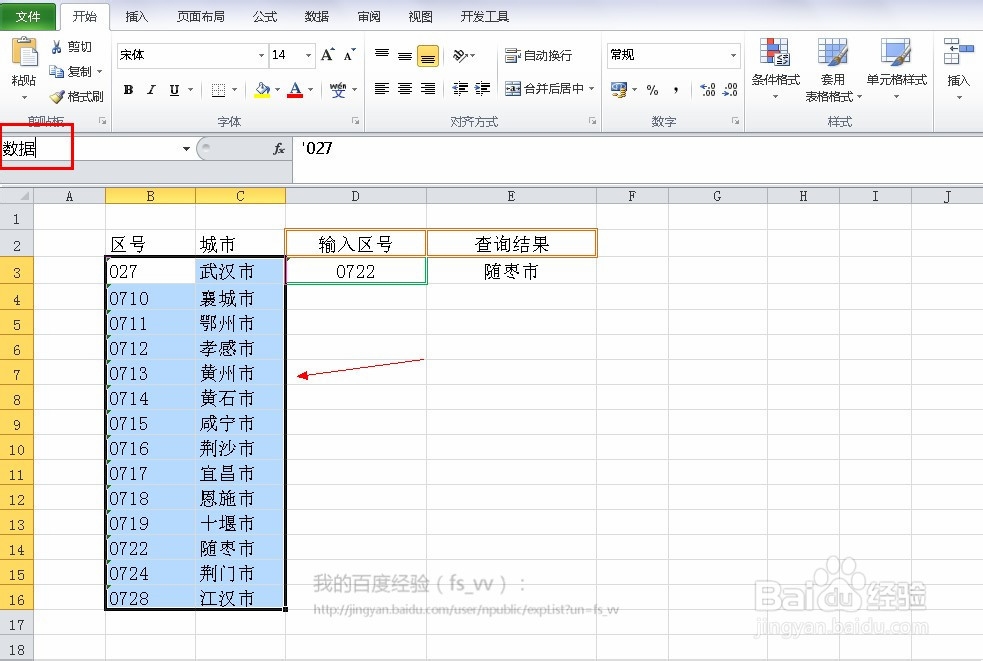Click the Insert cells icon (插入)
Viewport: 983px width, 661px height.
[959, 51]
